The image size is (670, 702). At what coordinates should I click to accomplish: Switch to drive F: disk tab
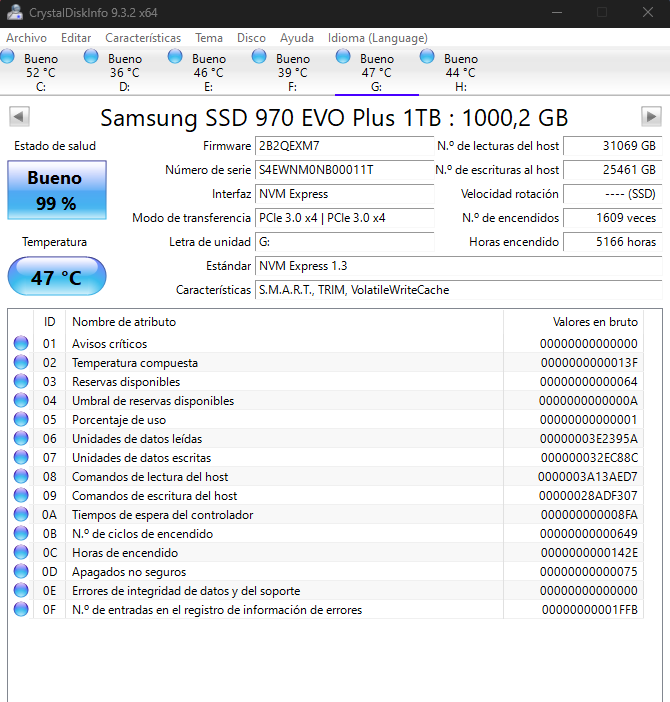(x=293, y=72)
